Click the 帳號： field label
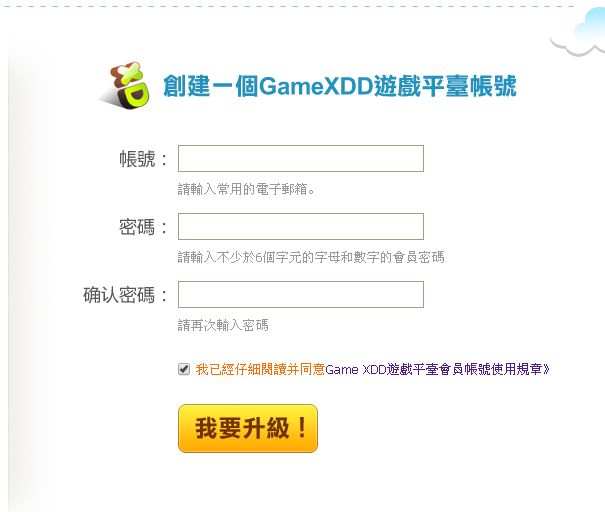This screenshot has width=605, height=512. 143,159
